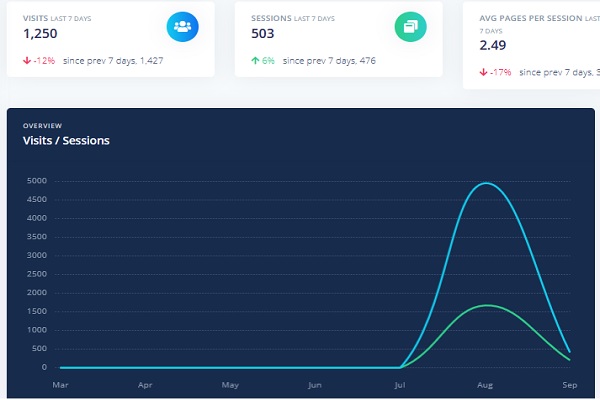Click the 'VISITS LAST 7 DAYS' label
The image size is (600, 400).
tap(57, 18)
